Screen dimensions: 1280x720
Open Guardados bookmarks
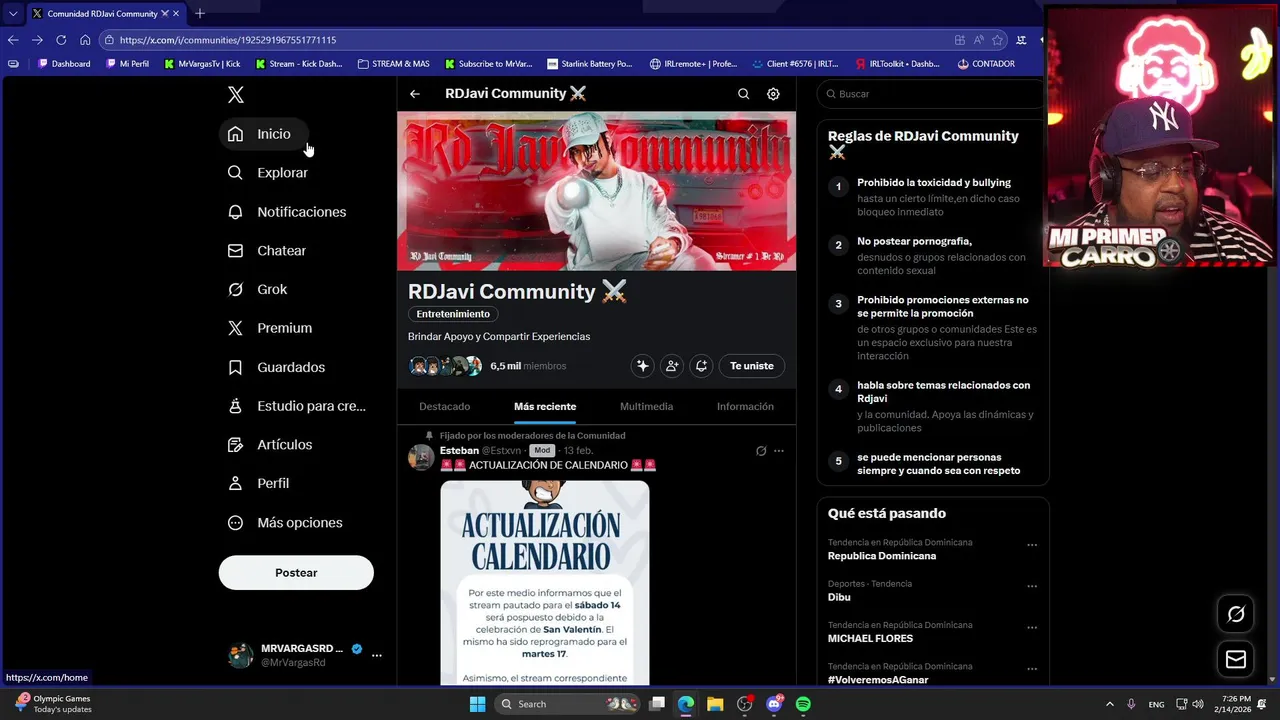click(277, 367)
